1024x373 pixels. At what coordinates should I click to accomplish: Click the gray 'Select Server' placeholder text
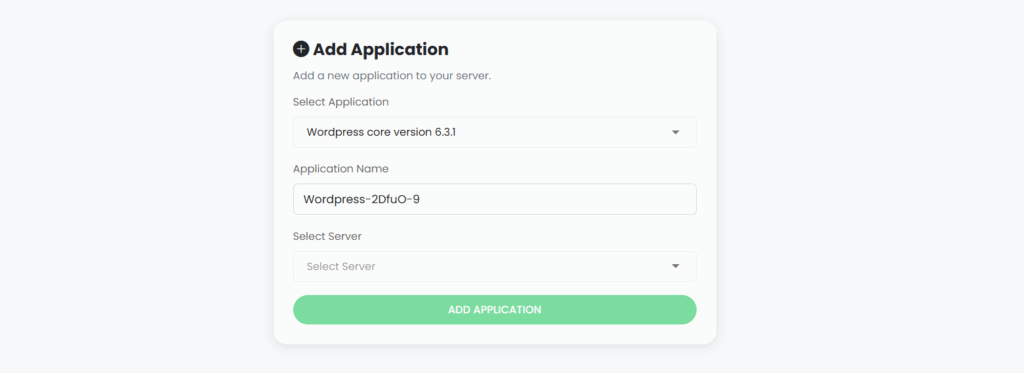(341, 267)
